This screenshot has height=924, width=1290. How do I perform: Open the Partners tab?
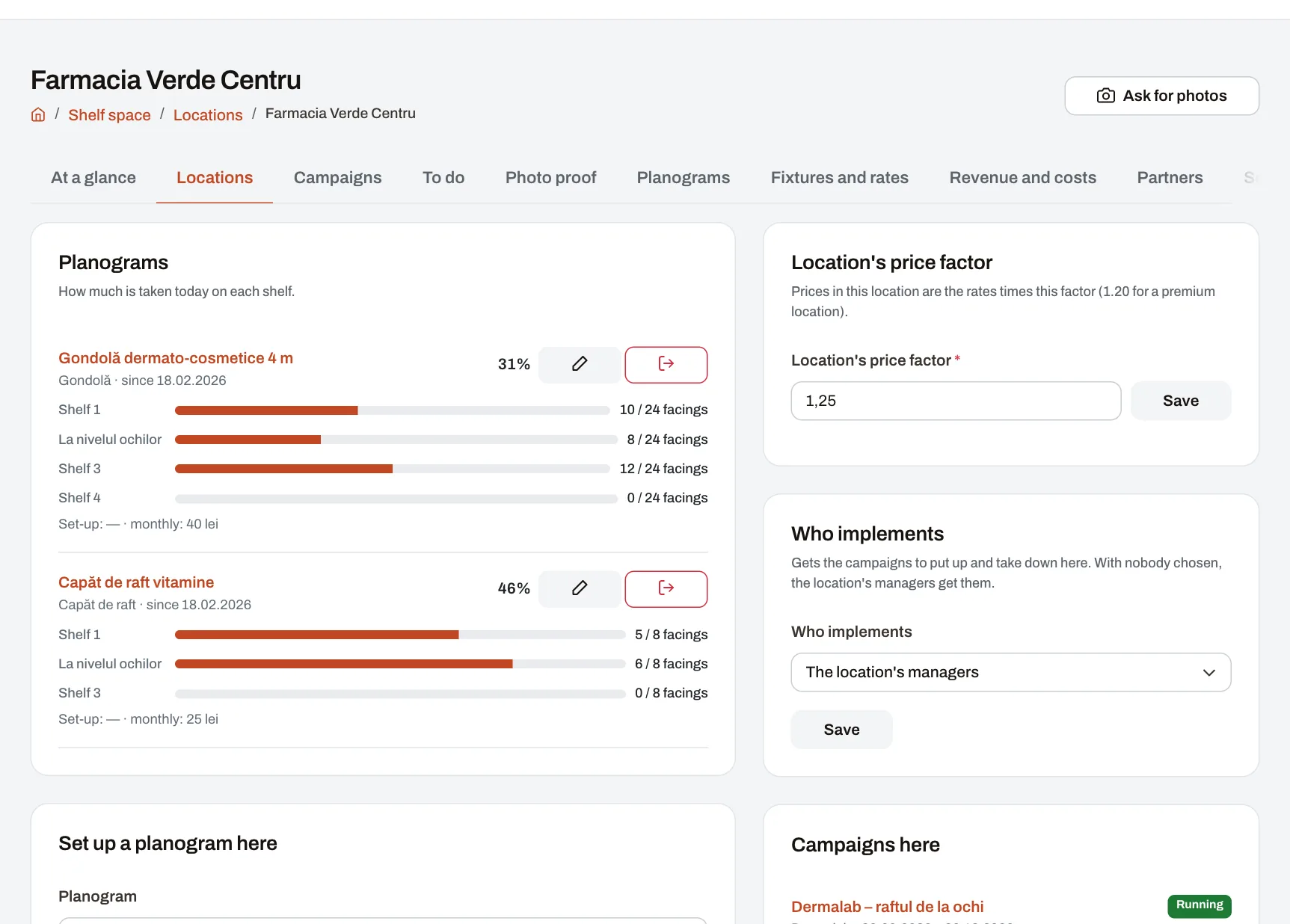click(x=1170, y=178)
